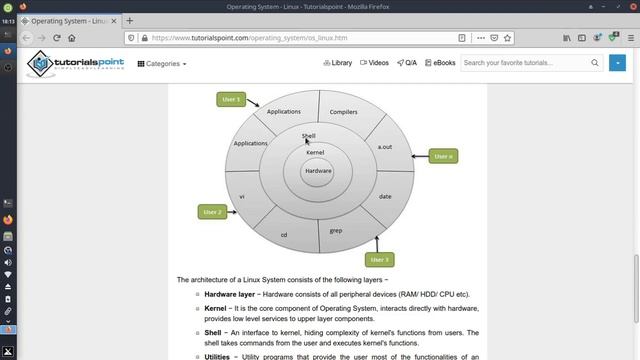The height and width of the screenshot is (360, 640).
Task: Reload the current page
Action: click(57, 38)
